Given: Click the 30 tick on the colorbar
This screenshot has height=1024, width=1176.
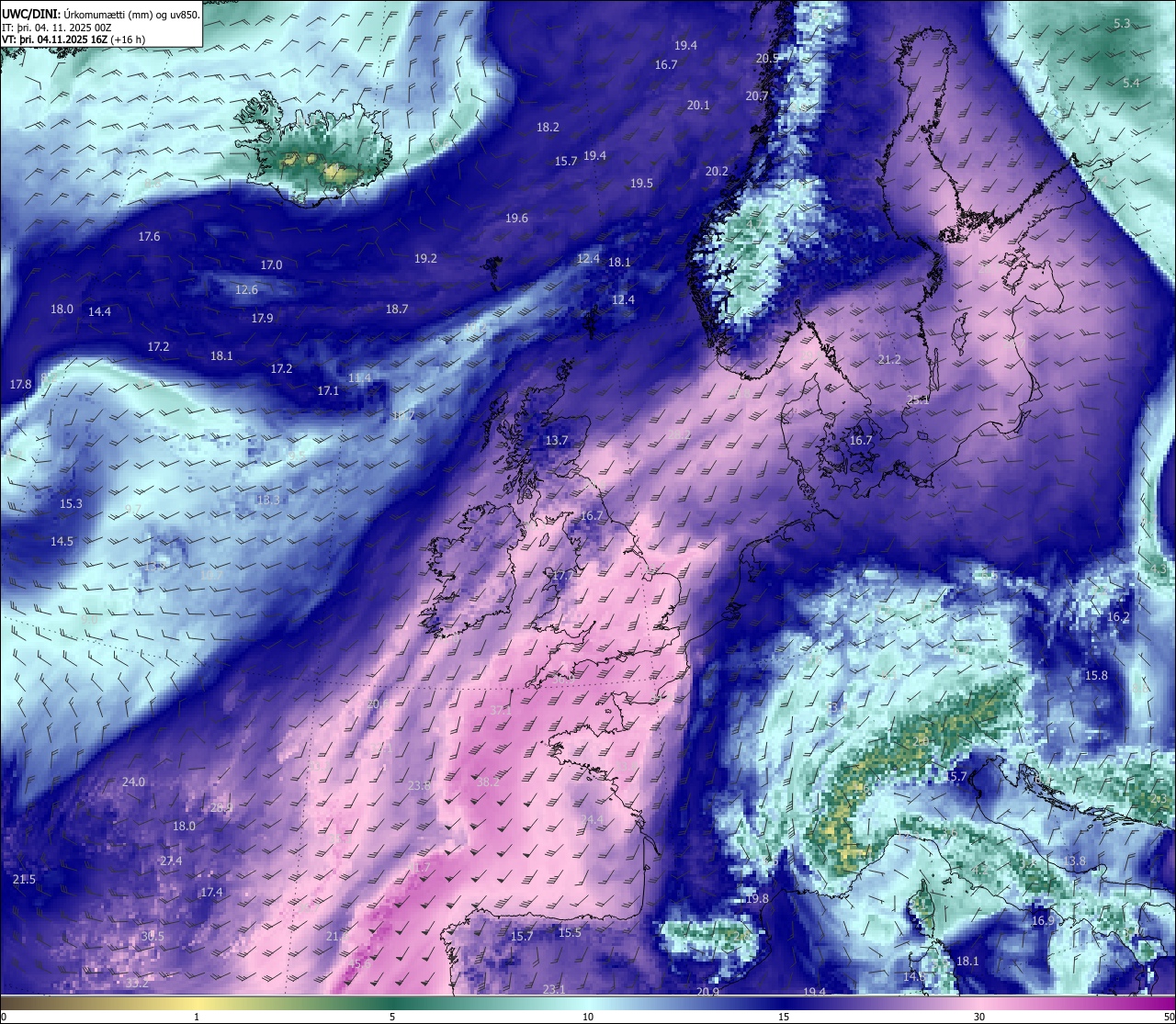Looking at the screenshot, I should [979, 1017].
